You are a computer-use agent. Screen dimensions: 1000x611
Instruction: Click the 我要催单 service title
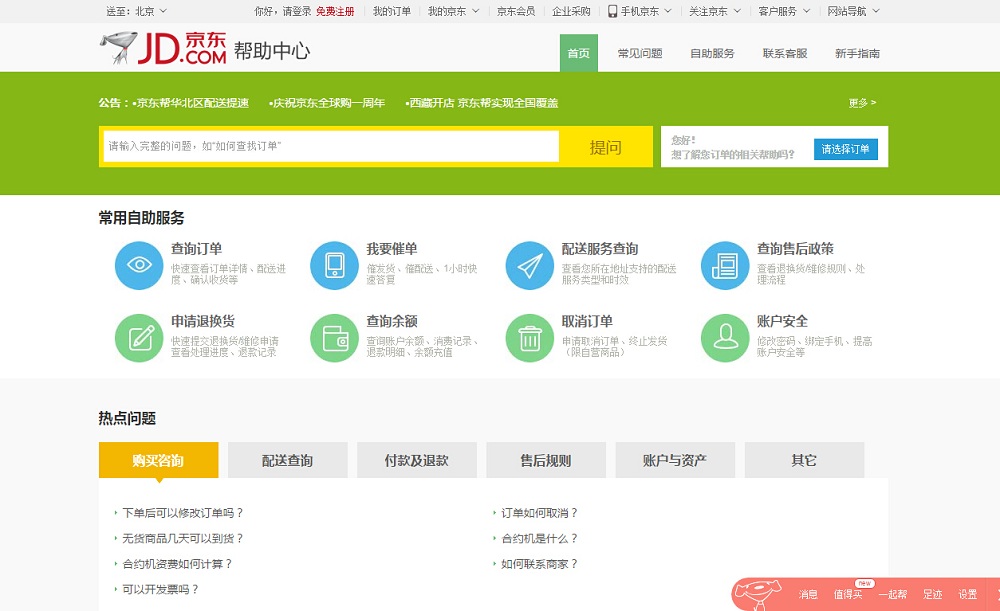click(392, 249)
